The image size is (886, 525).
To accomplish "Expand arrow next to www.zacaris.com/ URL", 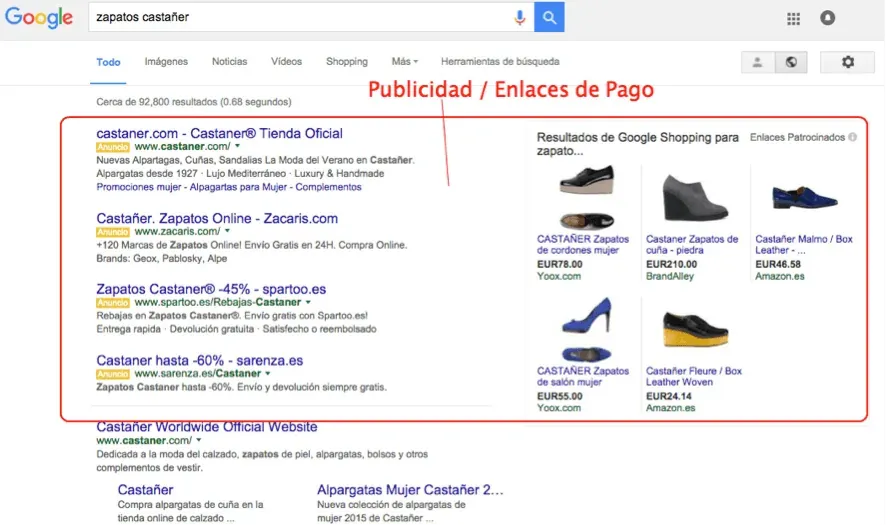I will (x=227, y=231).
